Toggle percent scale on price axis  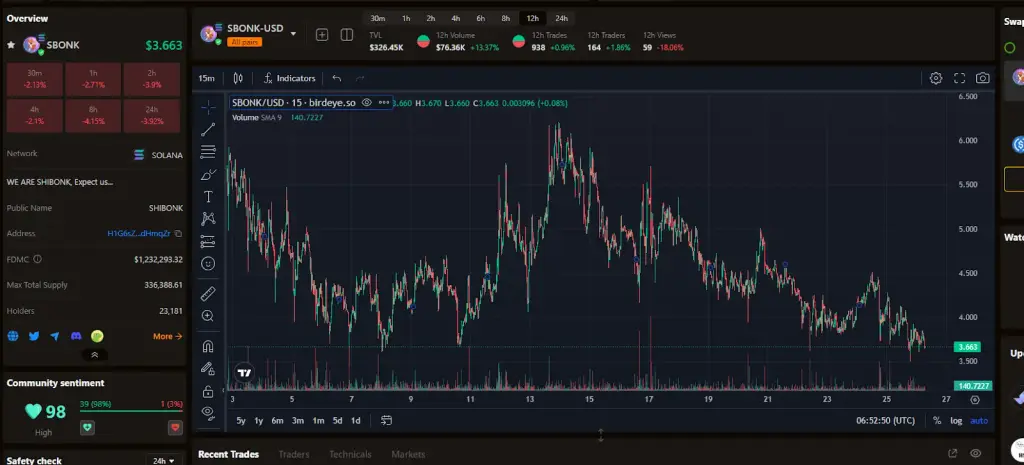936,421
